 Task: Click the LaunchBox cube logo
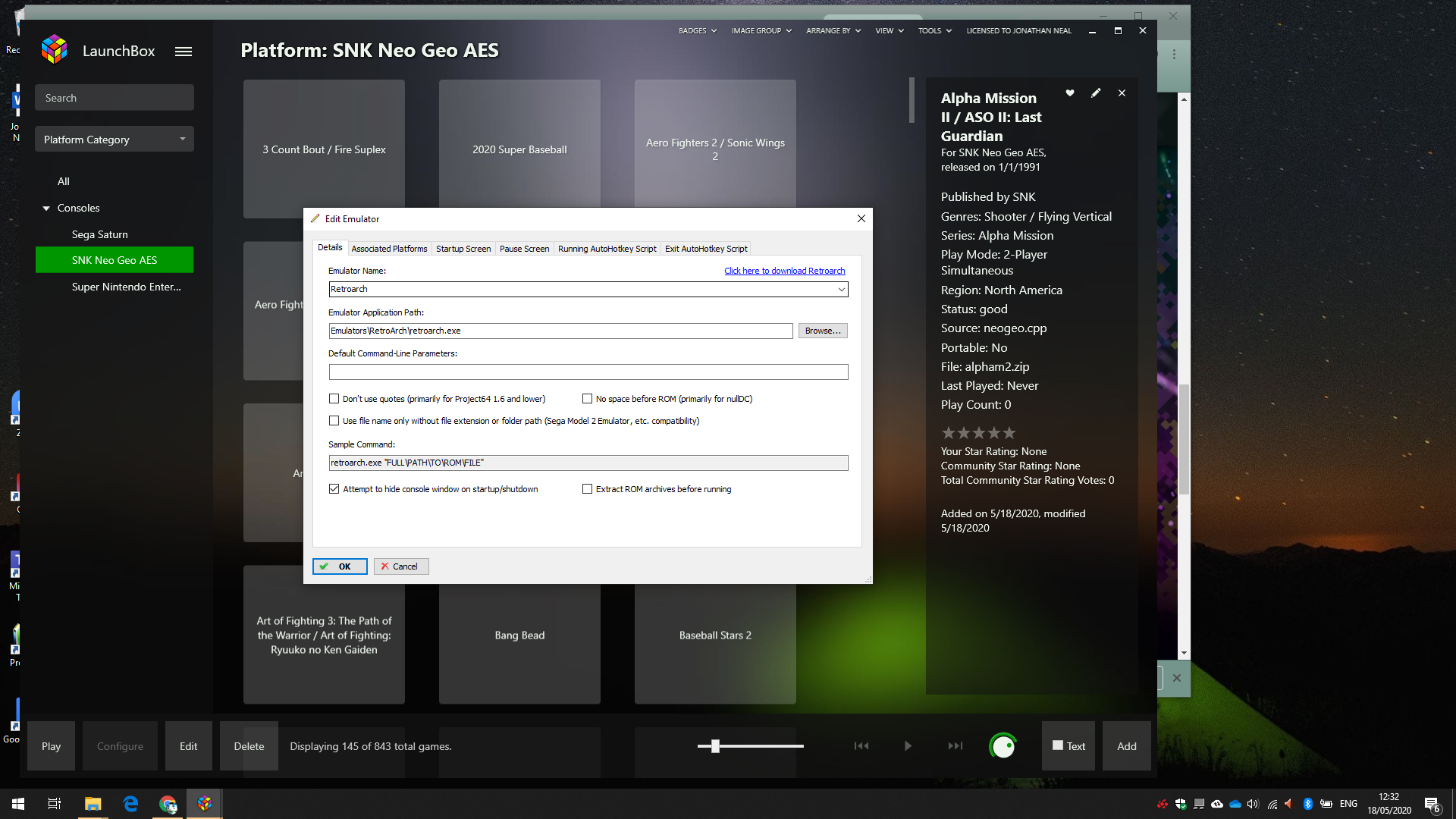(x=54, y=50)
